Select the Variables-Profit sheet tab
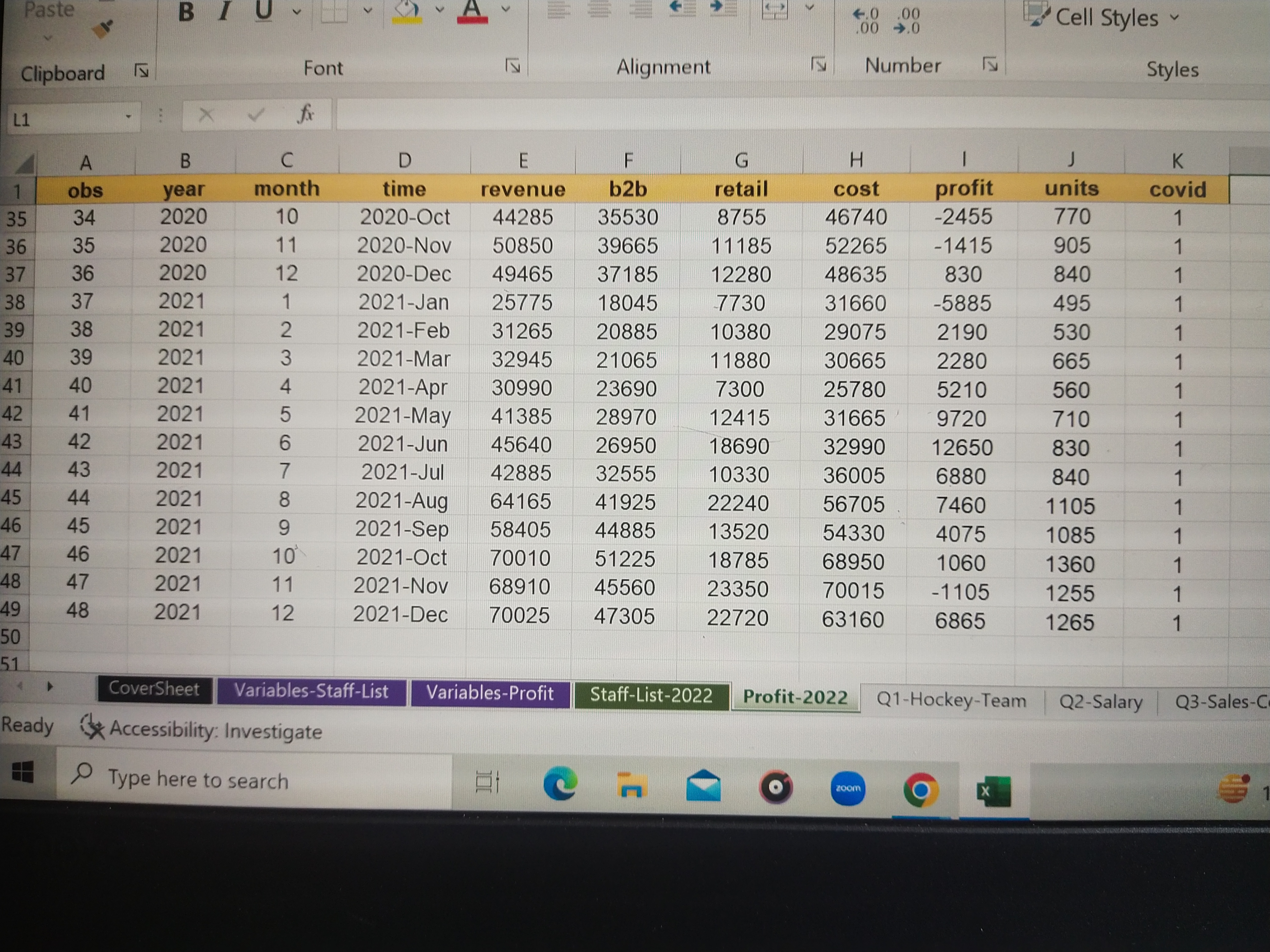Screen dimensions: 1270x952 (489, 693)
